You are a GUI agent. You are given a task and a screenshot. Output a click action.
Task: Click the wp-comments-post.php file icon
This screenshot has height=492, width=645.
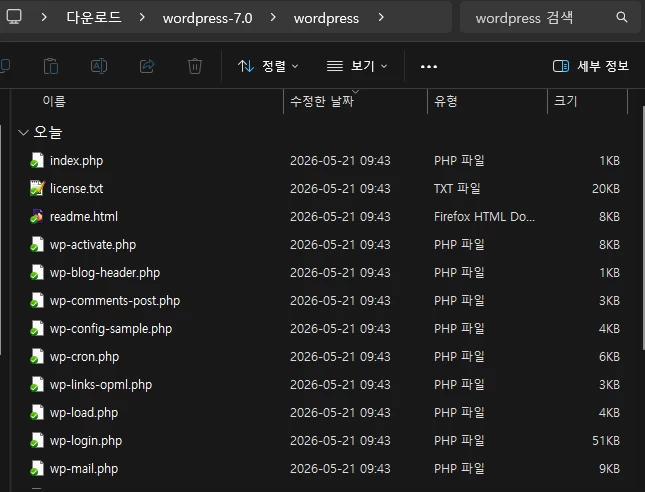tap(37, 300)
